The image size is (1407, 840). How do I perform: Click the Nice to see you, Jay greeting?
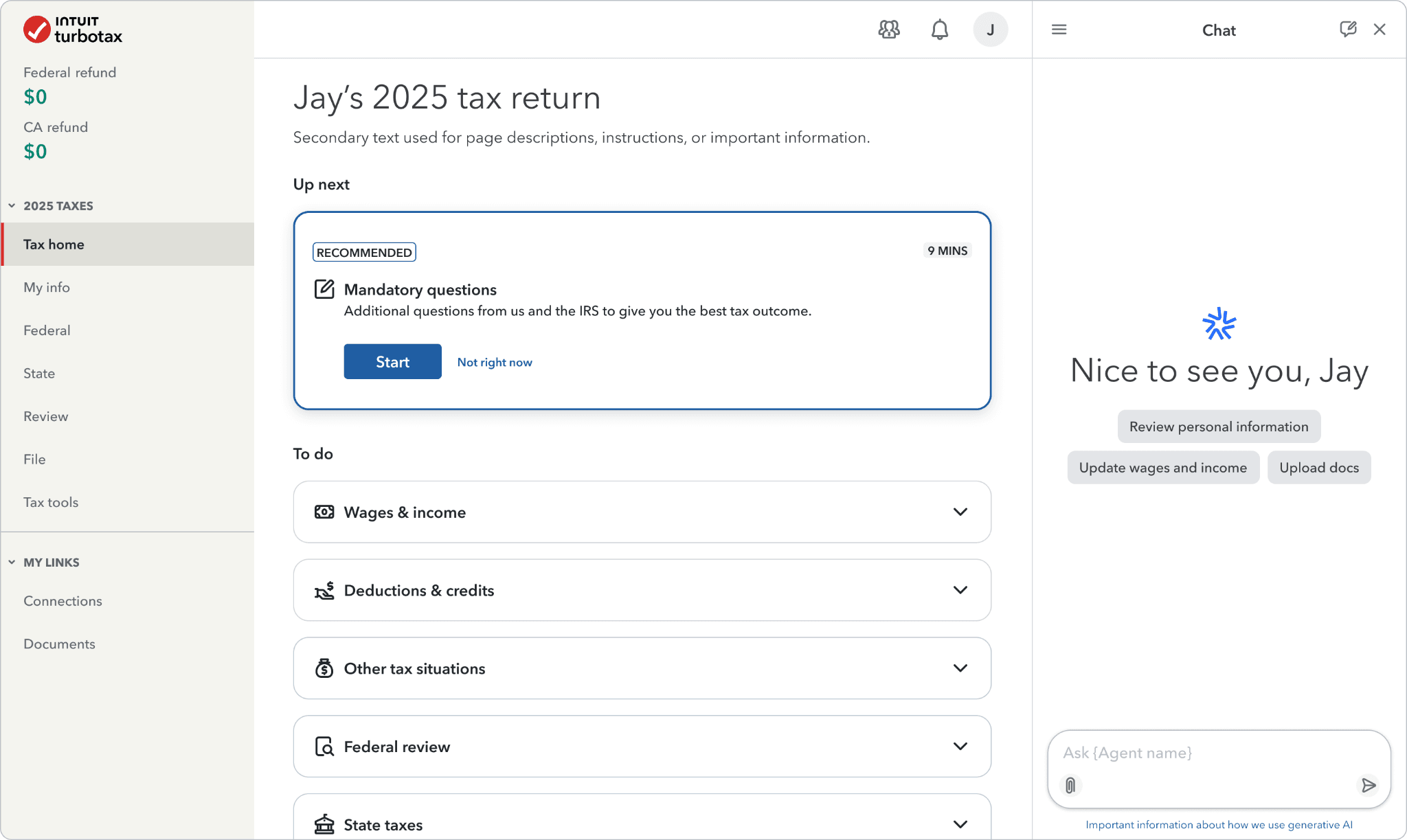tap(1219, 372)
